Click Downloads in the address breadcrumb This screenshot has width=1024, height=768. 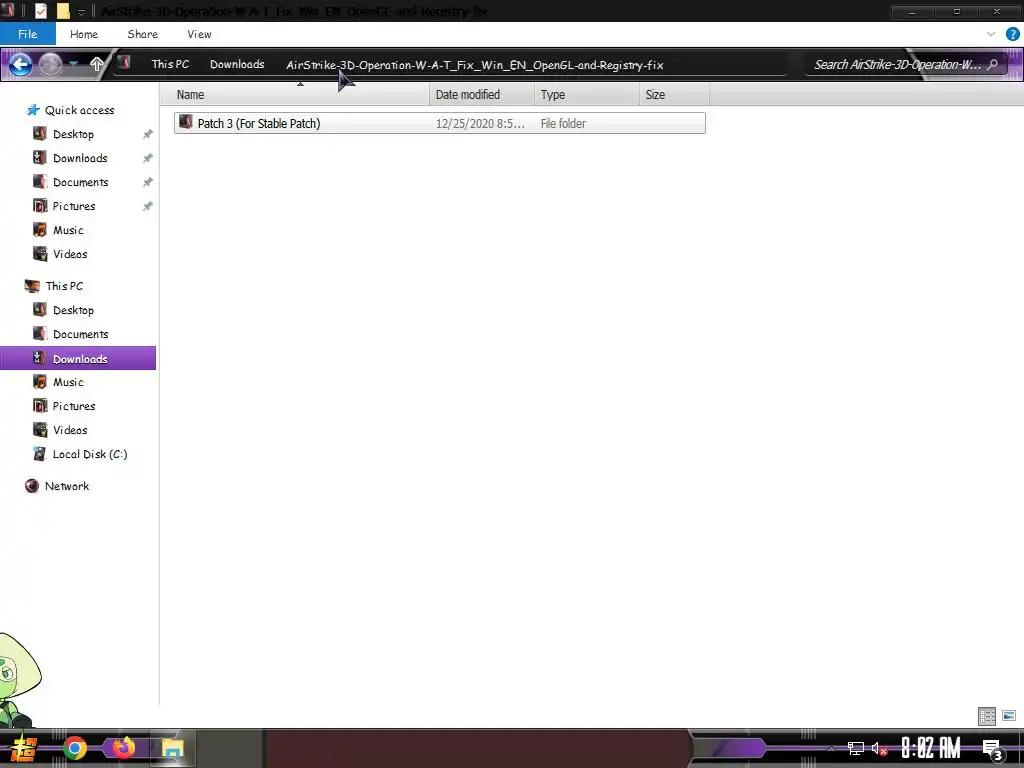click(x=237, y=64)
